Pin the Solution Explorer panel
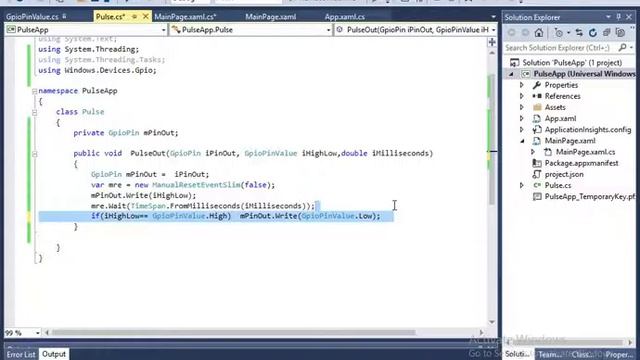This screenshot has height=360, width=640. [x=618, y=17]
